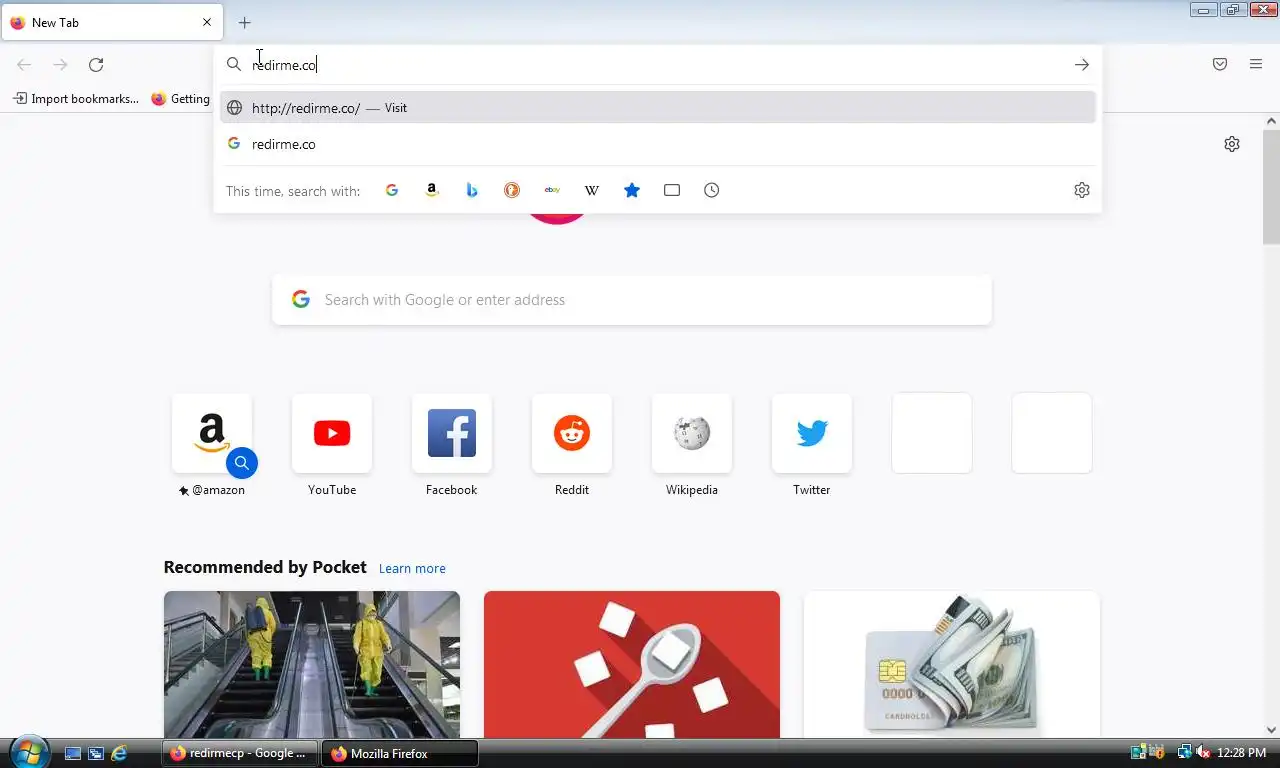Open a new tab with plus button
1280x768 pixels.
tap(245, 22)
